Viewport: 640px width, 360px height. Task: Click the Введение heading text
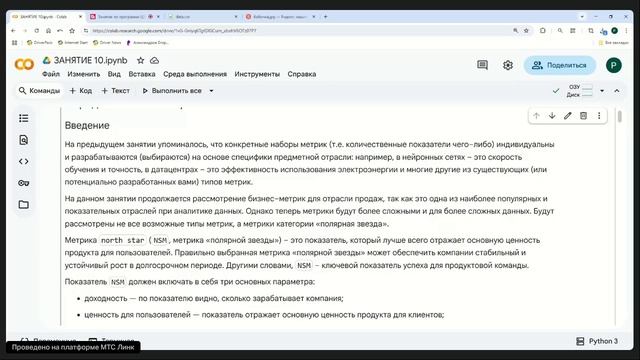tap(87, 125)
